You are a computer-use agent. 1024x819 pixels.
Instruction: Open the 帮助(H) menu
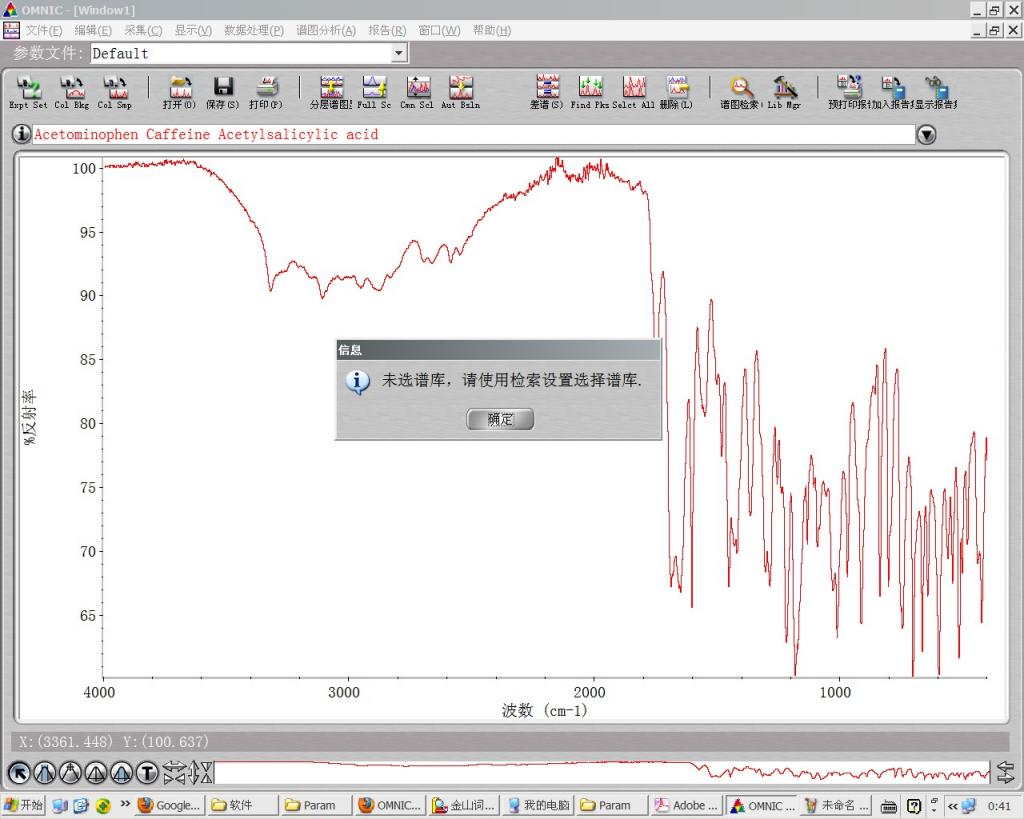[492, 31]
